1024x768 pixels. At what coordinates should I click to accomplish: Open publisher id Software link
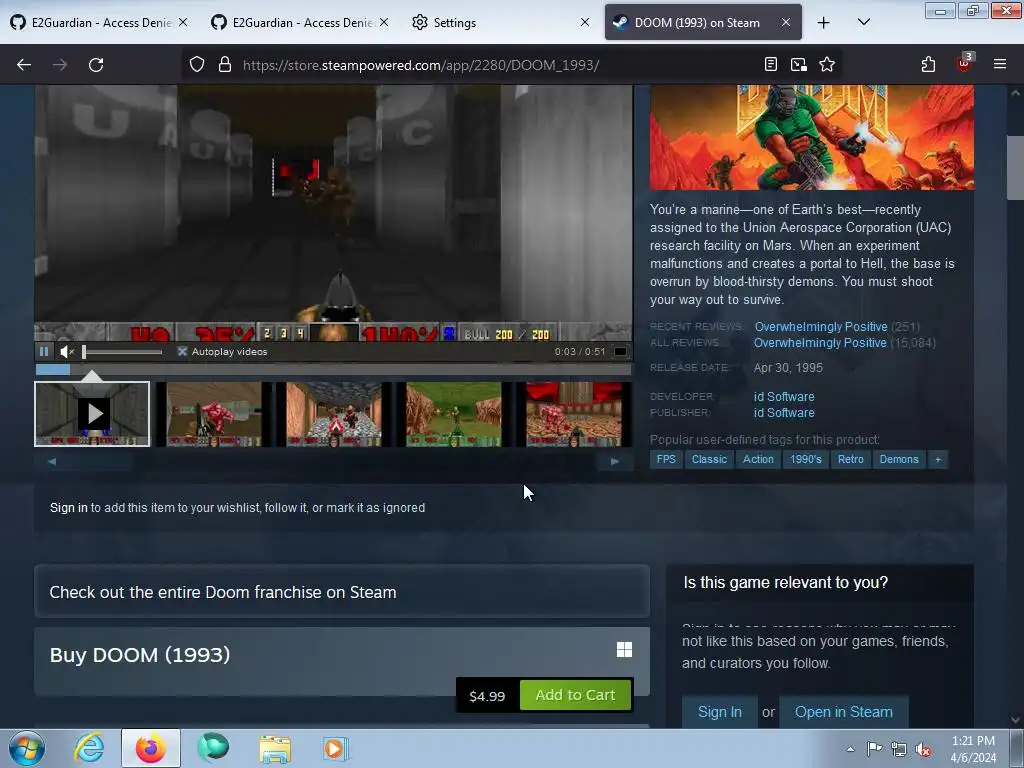click(784, 413)
